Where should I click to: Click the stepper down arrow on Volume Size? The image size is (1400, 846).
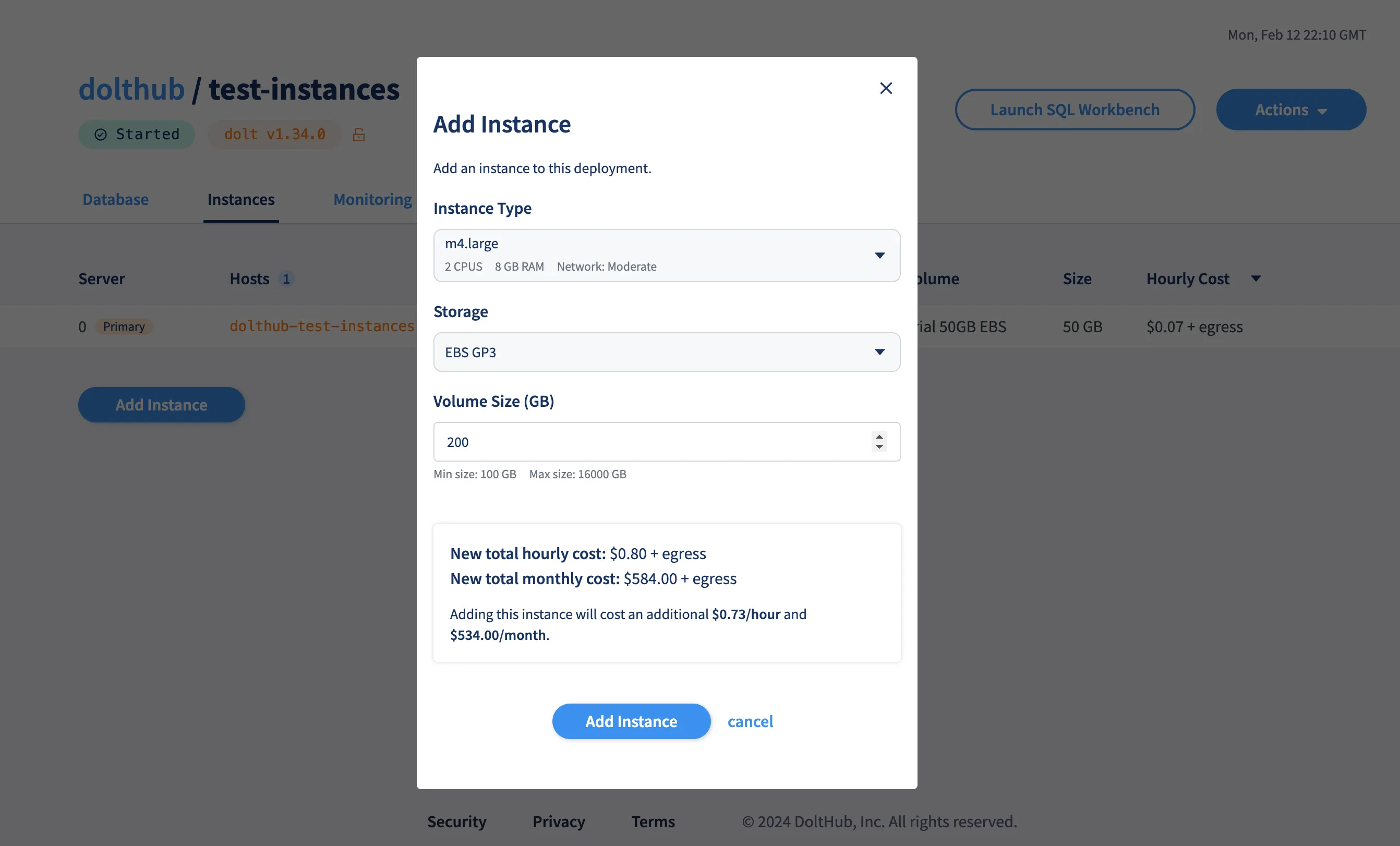[879, 448]
